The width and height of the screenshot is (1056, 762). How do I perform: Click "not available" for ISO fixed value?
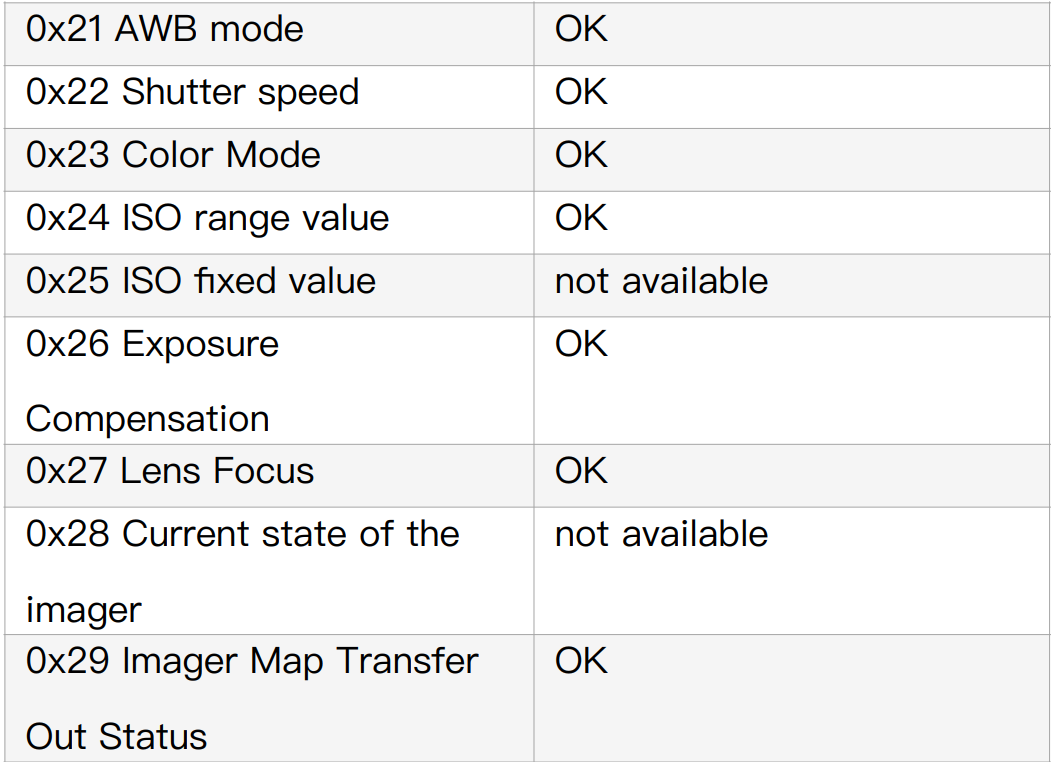tap(661, 281)
